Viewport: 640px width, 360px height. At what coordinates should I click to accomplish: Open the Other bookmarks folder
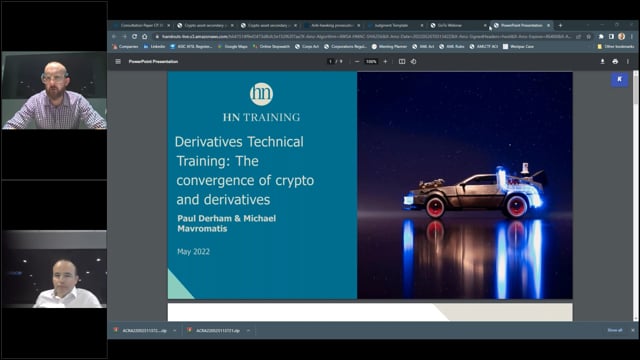point(616,47)
